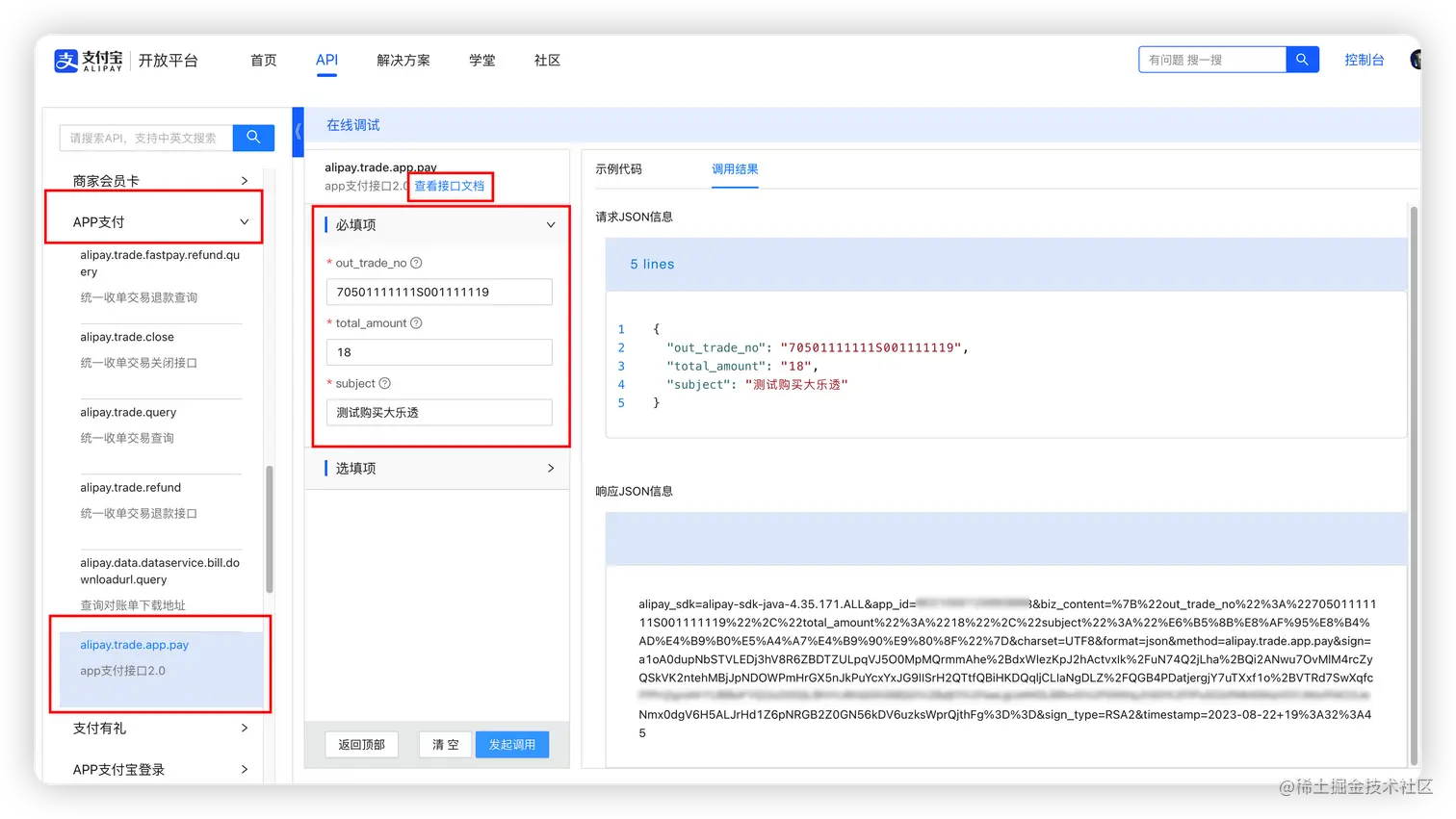The image size is (1456, 819).
Task: Open the 社区 navigation item
Action: [547, 60]
